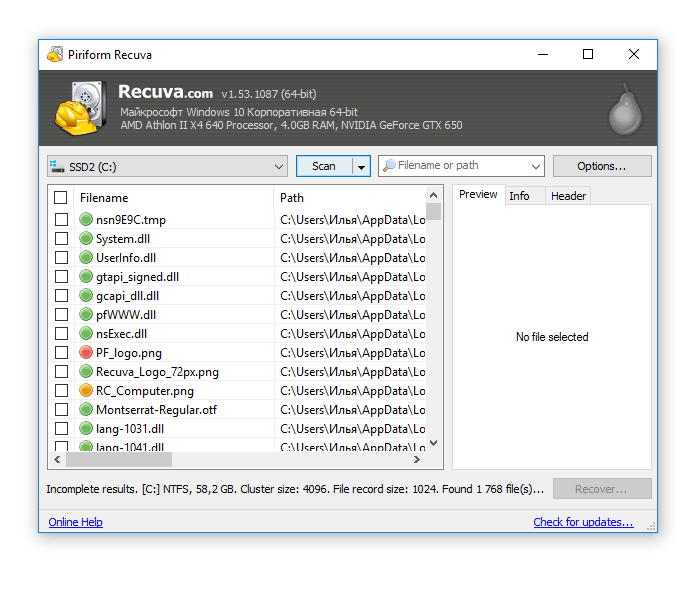Viewport: 693px width, 592px height.
Task: Click the Piriform pear logo
Action: pyautogui.click(x=625, y=108)
